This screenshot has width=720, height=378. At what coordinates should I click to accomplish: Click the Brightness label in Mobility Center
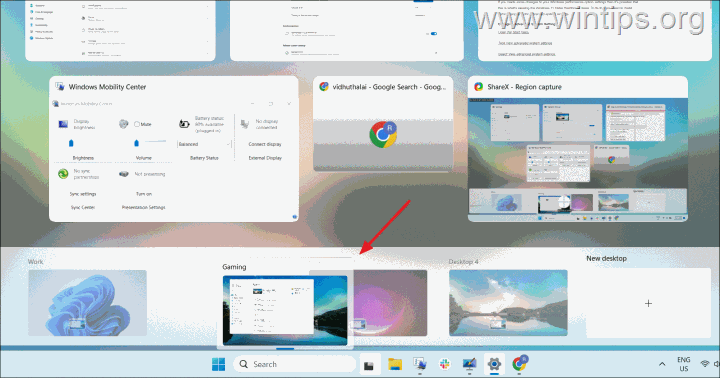(x=83, y=158)
